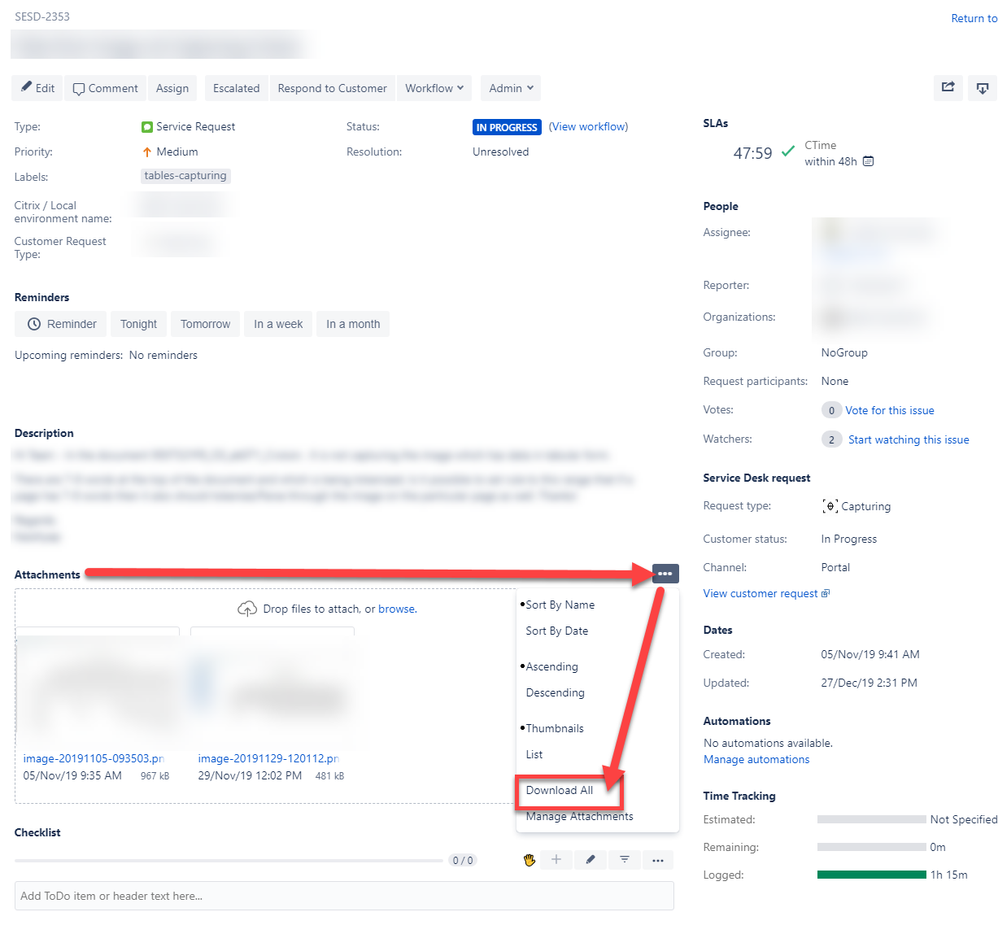Click the Add ToDo item input field
The image size is (998, 935).
[344, 896]
